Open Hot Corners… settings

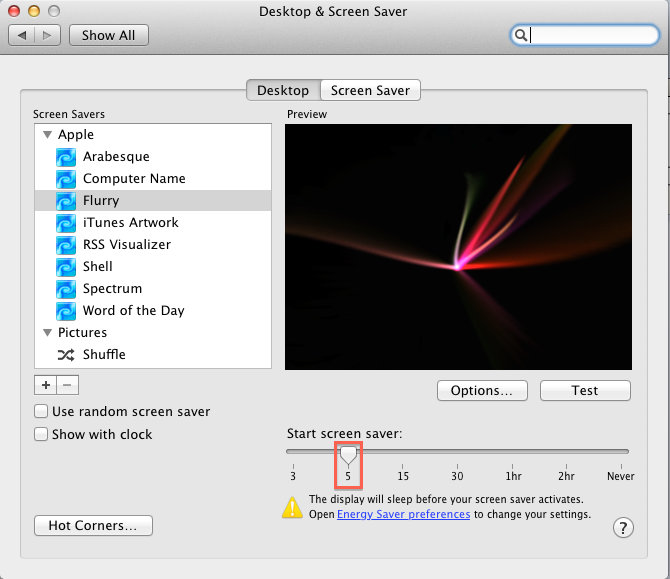tap(93, 525)
